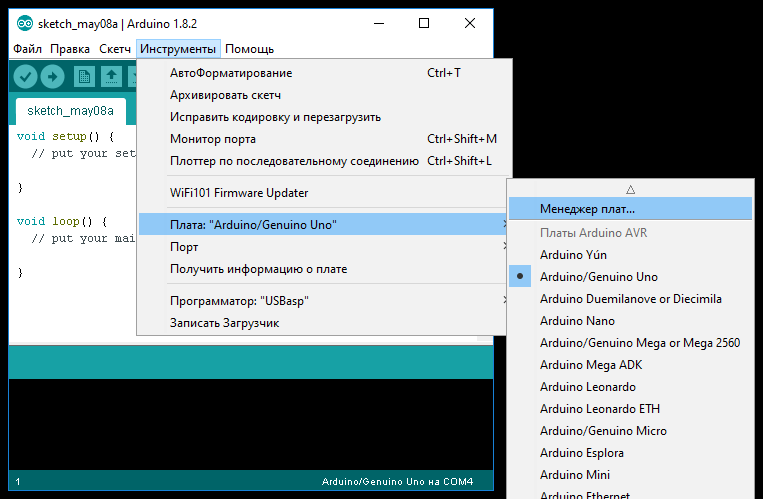The width and height of the screenshot is (763, 499).
Task: Select Arduino Mini board
Action: 630,475
